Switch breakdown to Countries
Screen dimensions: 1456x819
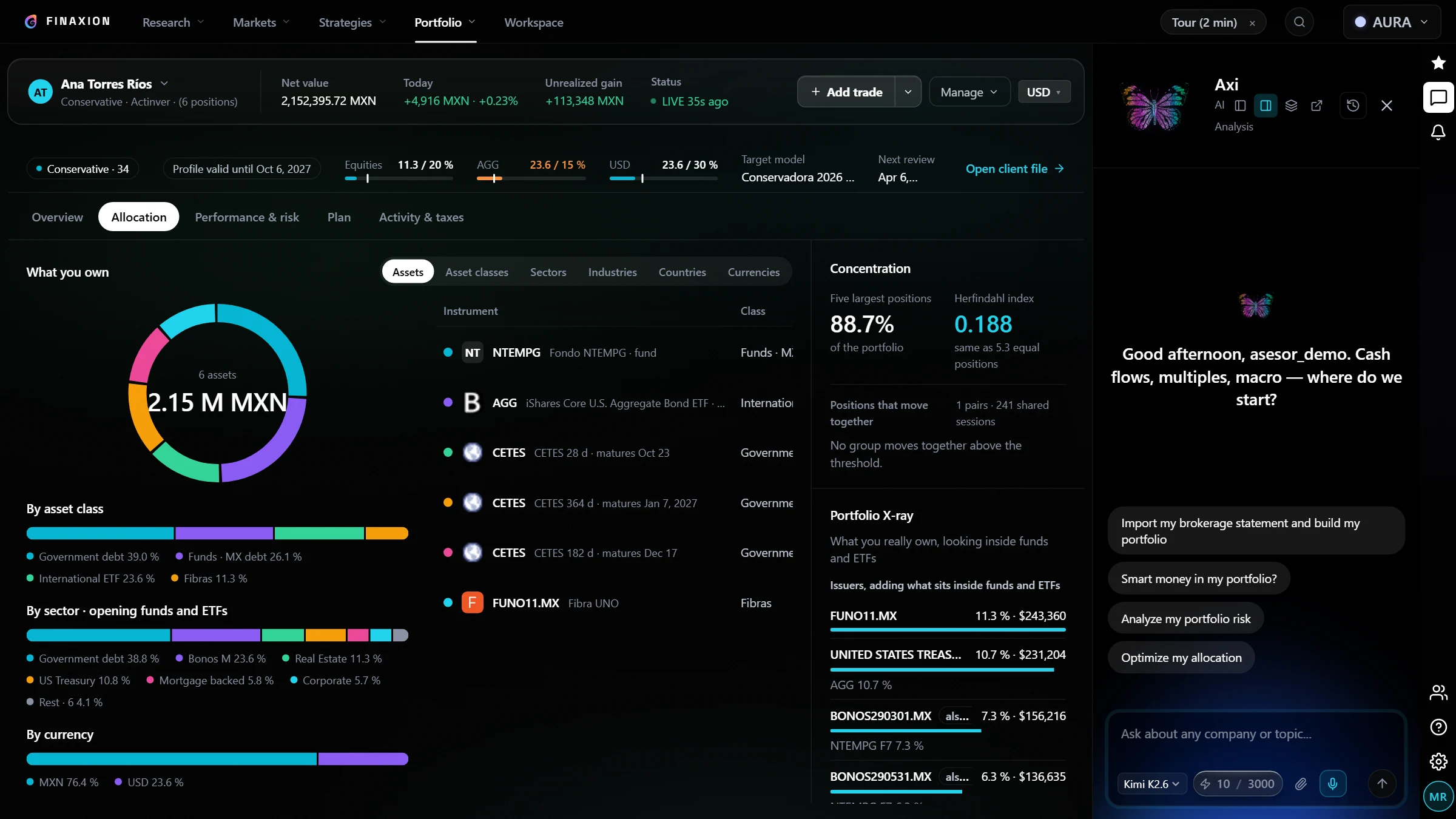(x=682, y=272)
